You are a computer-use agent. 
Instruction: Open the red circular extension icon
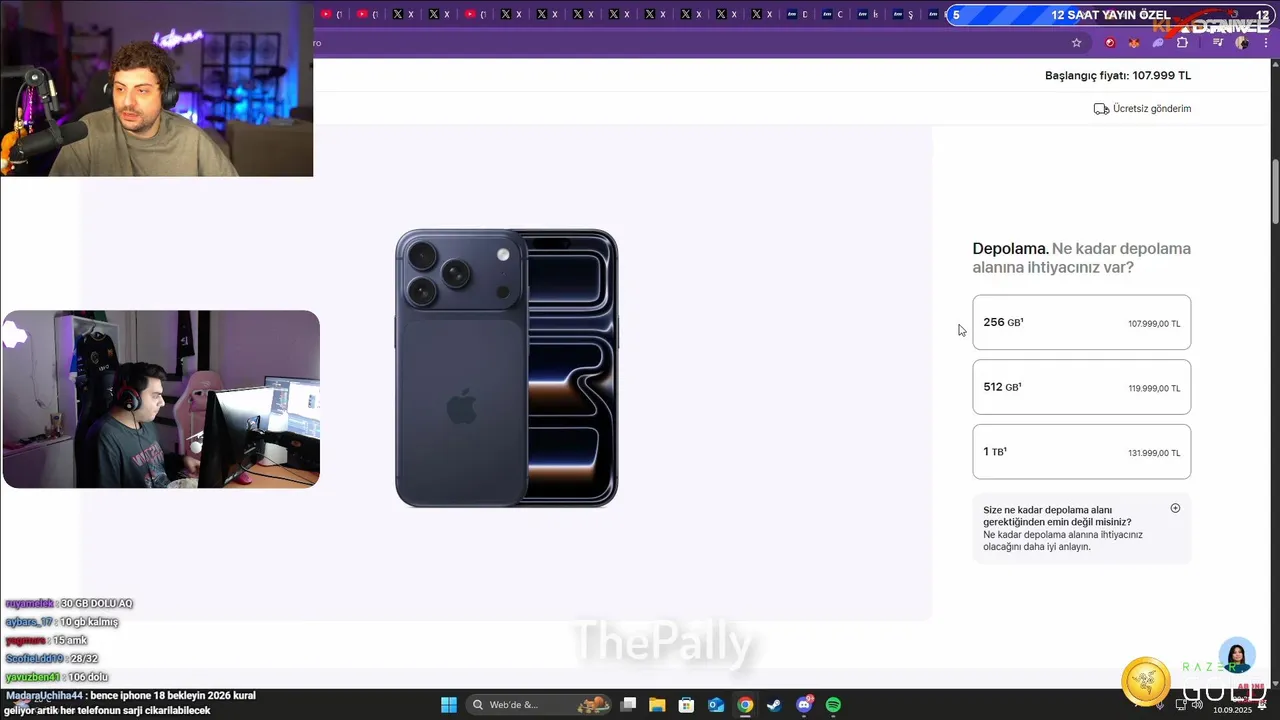(1110, 43)
